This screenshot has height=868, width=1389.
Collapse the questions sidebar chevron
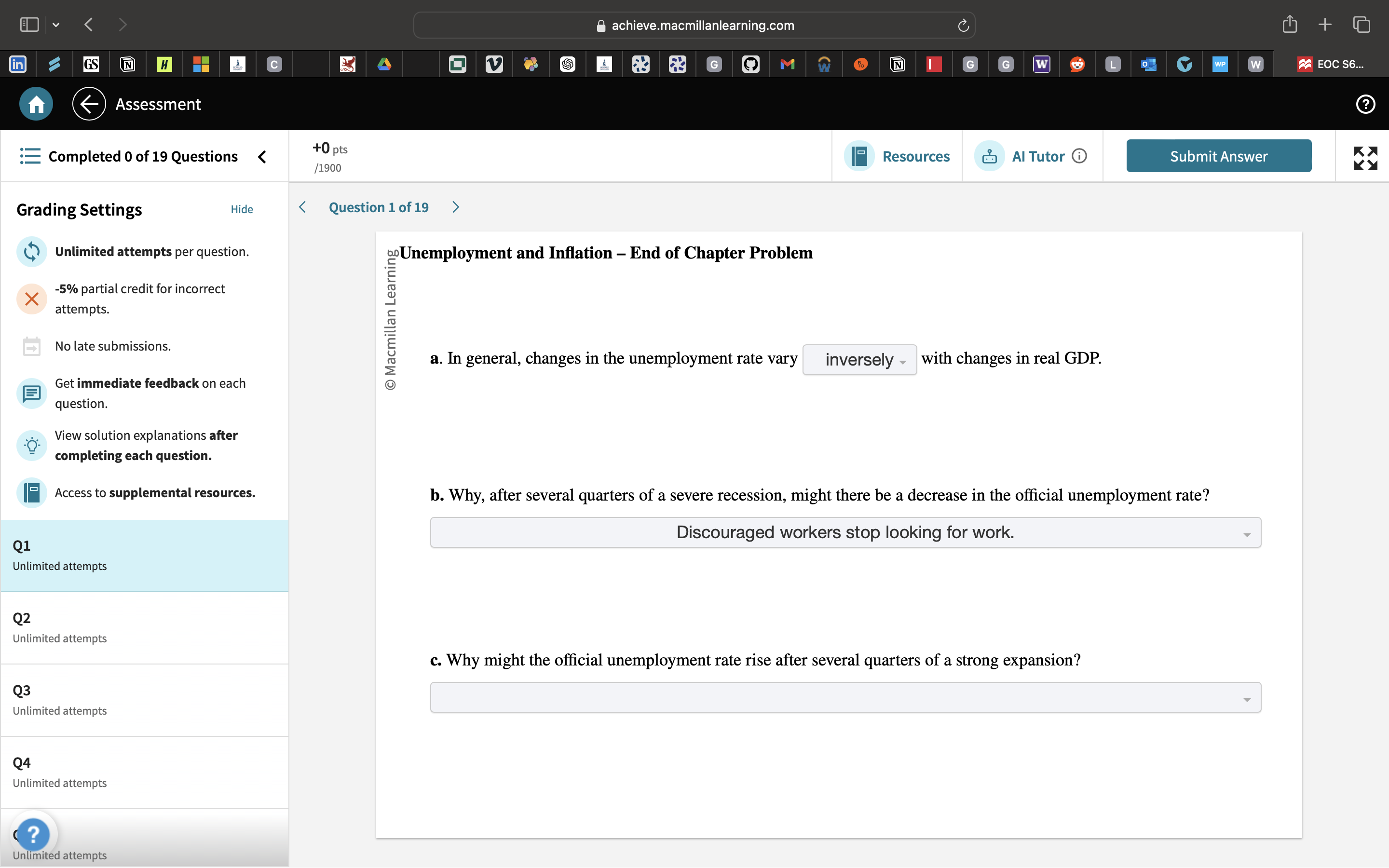coord(262,157)
